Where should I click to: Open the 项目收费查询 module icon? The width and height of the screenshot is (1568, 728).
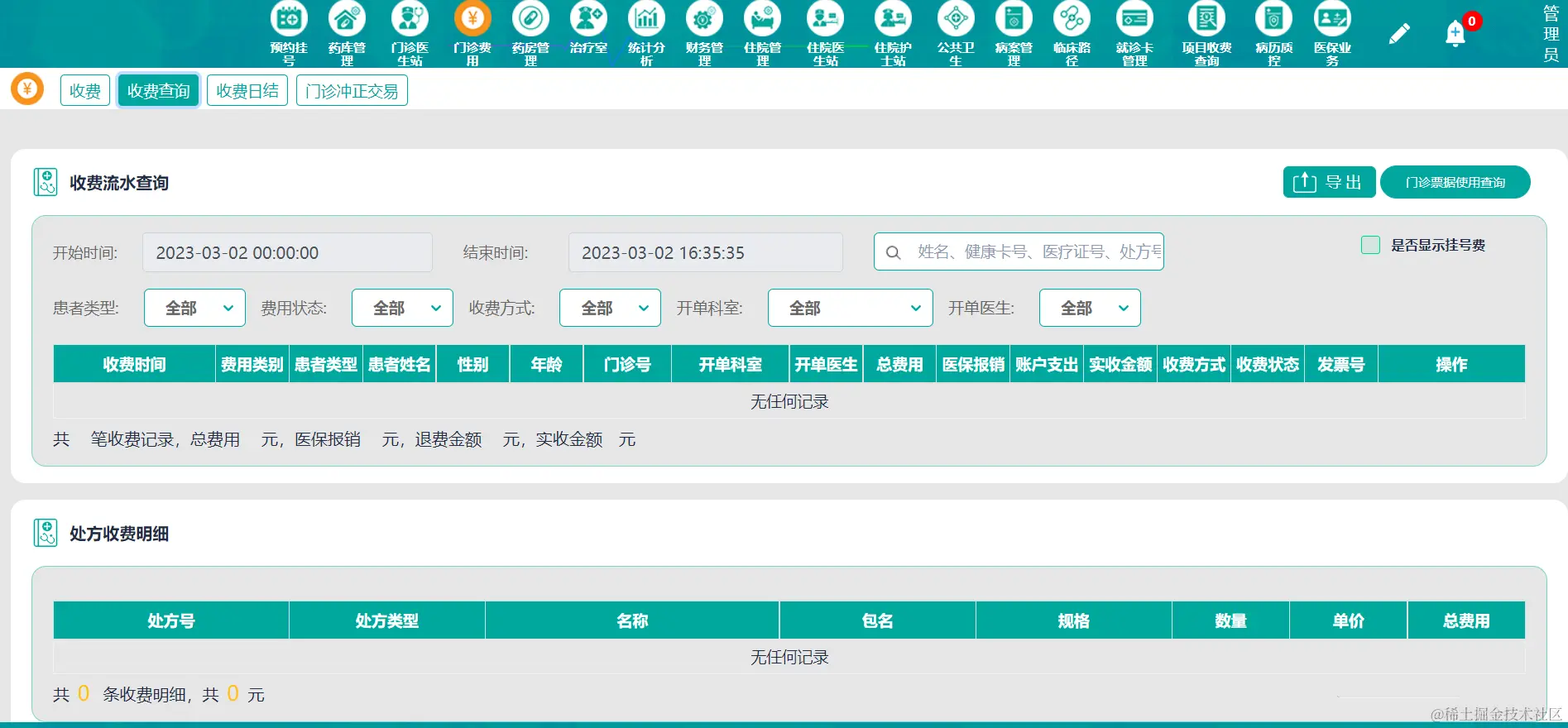pyautogui.click(x=1206, y=18)
